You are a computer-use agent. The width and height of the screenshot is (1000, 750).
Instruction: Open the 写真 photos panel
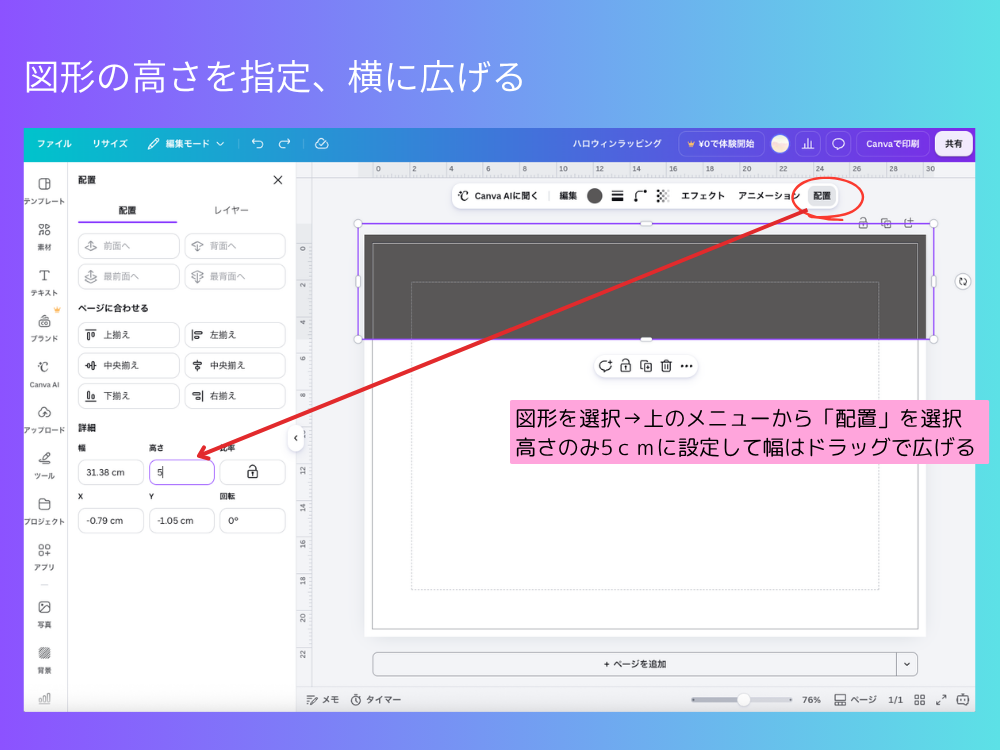pyautogui.click(x=44, y=614)
